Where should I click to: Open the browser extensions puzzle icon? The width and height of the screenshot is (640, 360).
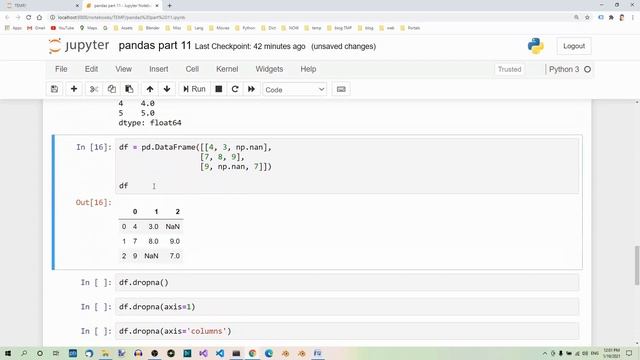click(x=611, y=17)
